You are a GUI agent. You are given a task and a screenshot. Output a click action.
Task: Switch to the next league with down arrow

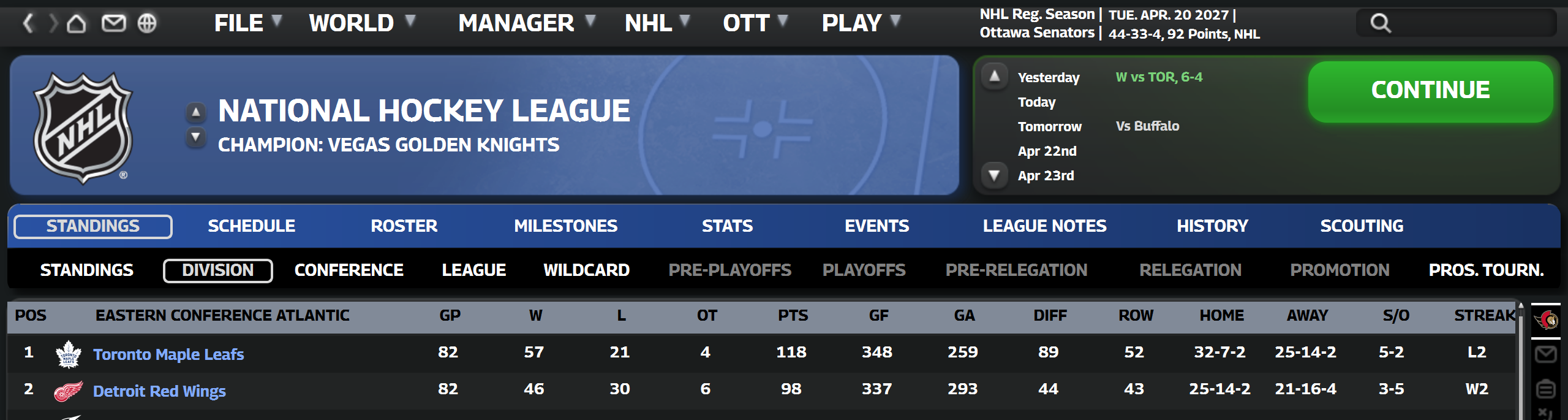[195, 137]
